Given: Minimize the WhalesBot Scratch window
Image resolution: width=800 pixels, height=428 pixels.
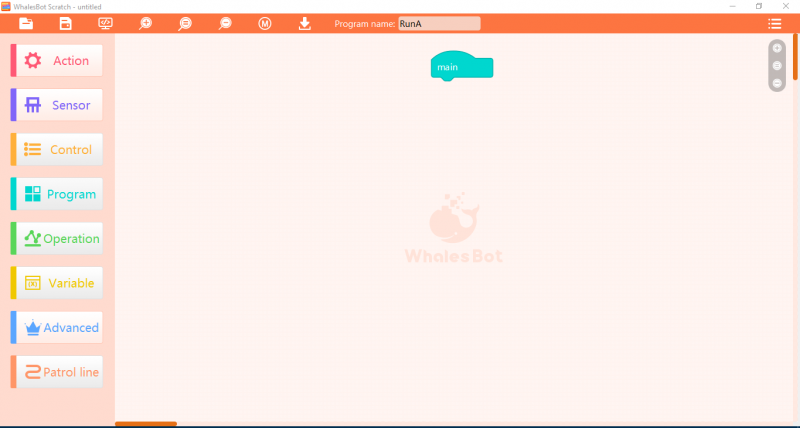Looking at the screenshot, I should pos(733,7).
